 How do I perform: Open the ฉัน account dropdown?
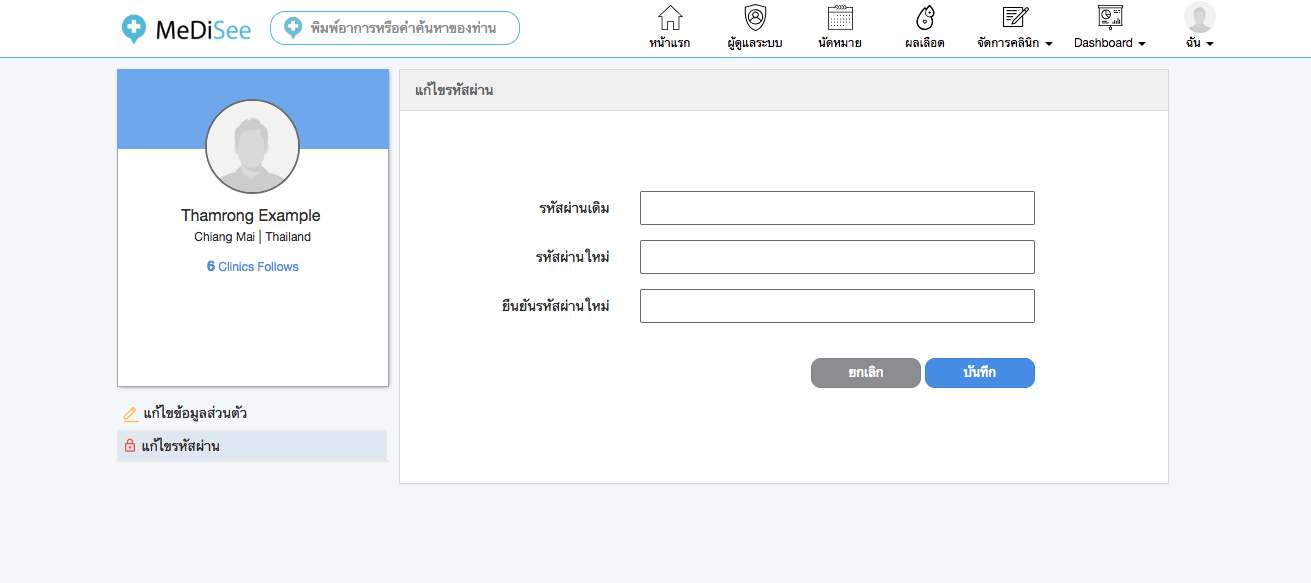(1199, 43)
